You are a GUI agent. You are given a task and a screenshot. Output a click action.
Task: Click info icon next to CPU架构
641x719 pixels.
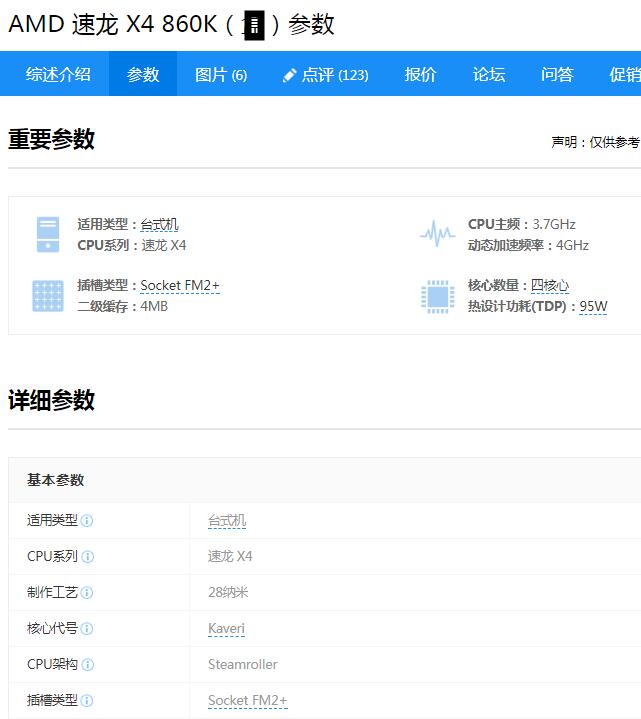pyautogui.click(x=88, y=664)
